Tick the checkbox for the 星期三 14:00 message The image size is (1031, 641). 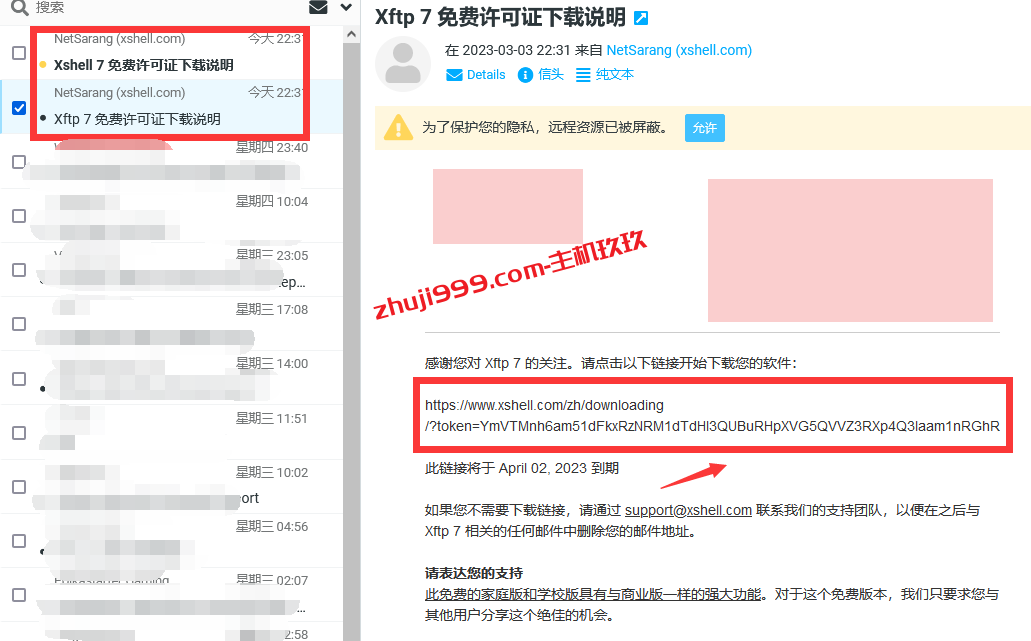(x=19, y=379)
